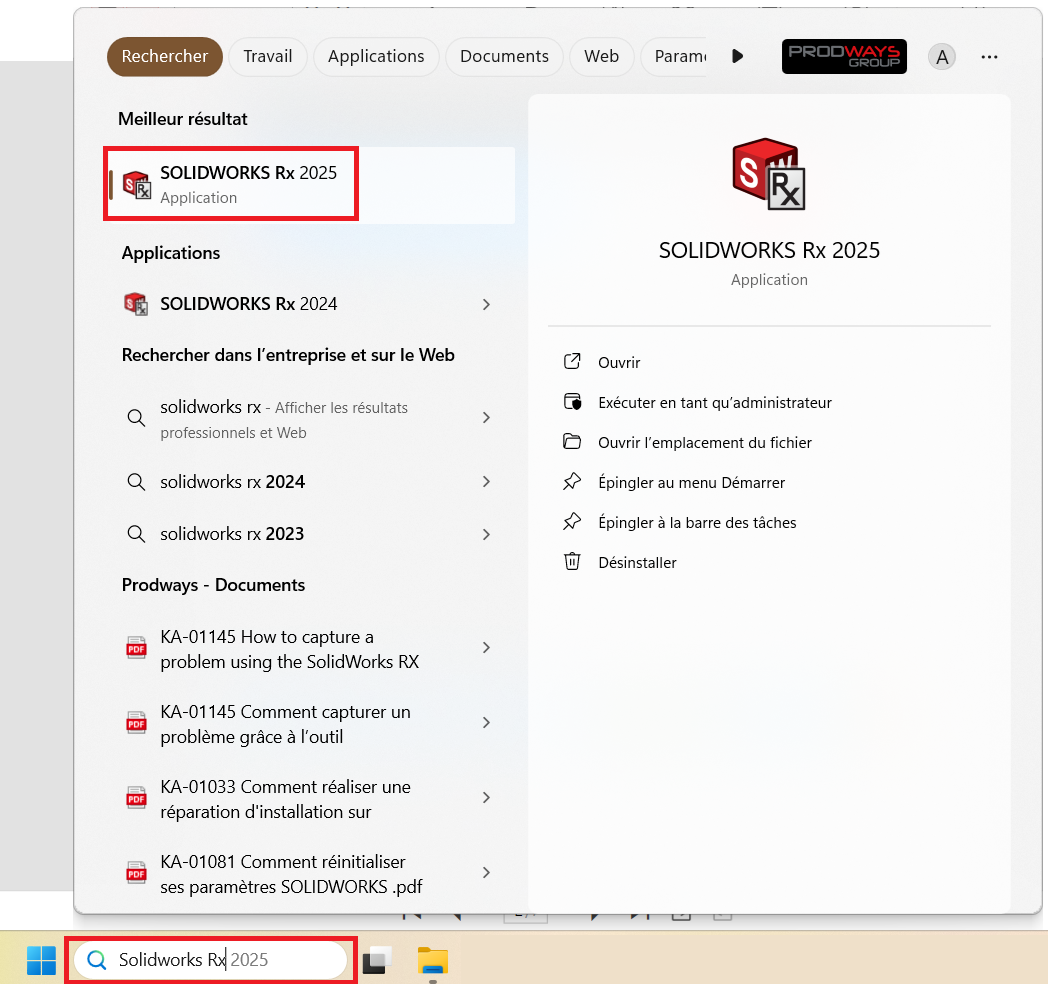Image resolution: width=1048 pixels, height=984 pixels.
Task: Choose Ouvrir action
Action: coord(769,362)
